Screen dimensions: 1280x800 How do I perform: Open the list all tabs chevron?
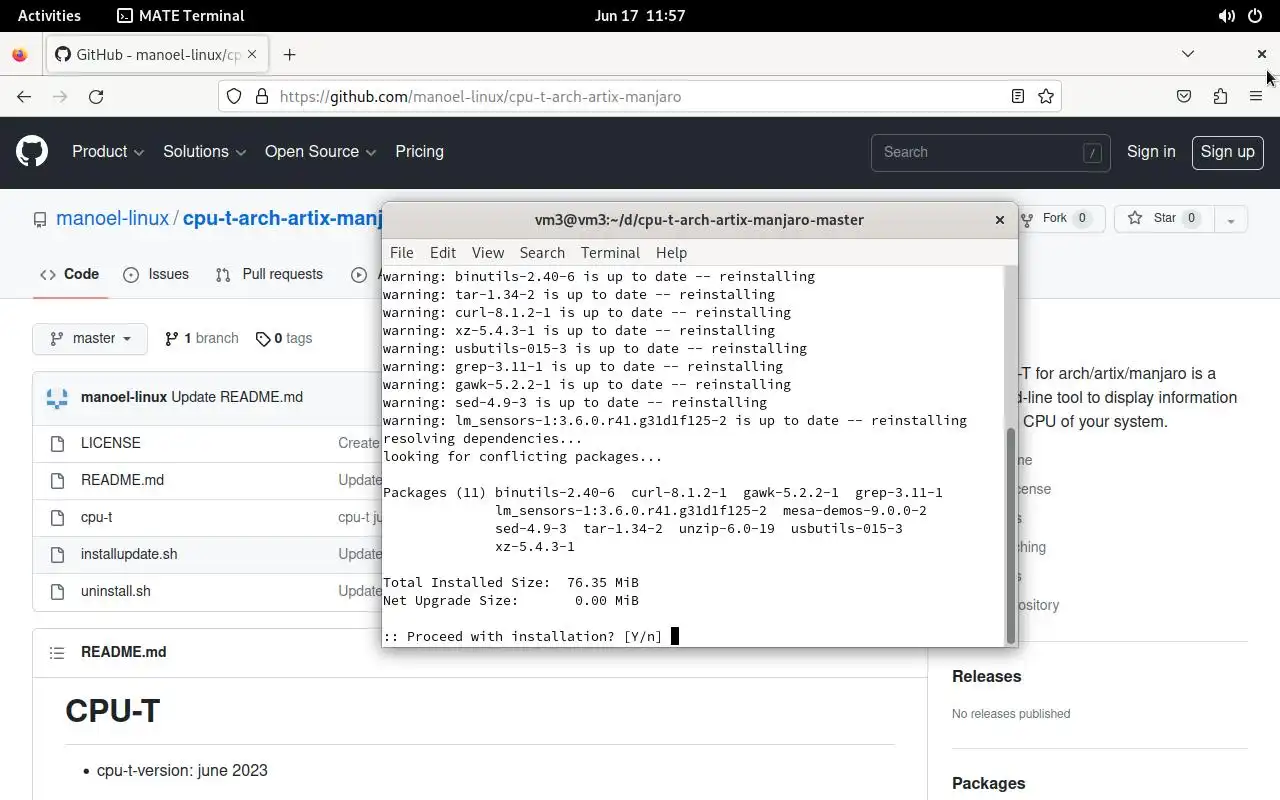(1188, 54)
